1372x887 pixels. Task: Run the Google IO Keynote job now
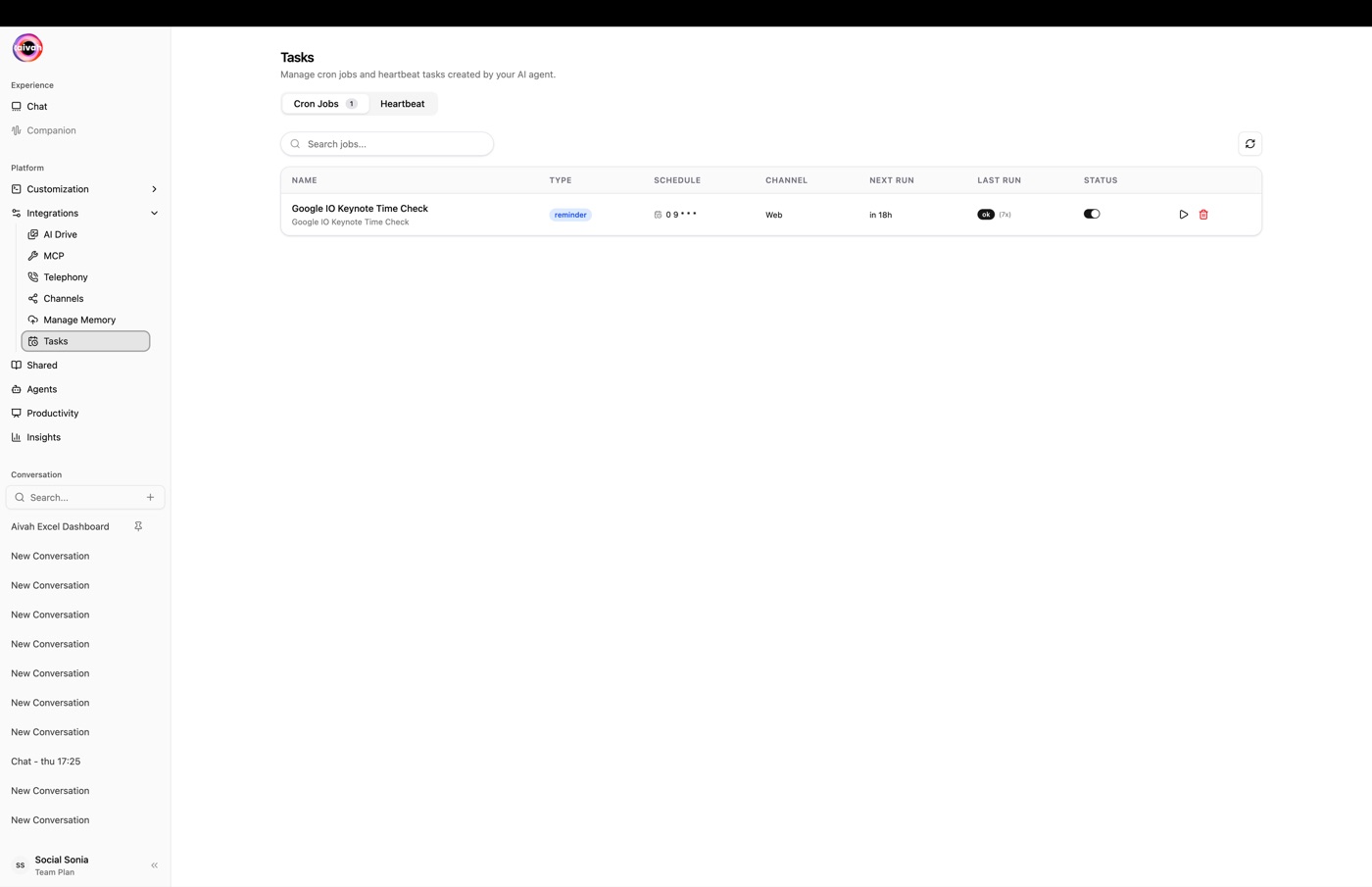coord(1183,215)
